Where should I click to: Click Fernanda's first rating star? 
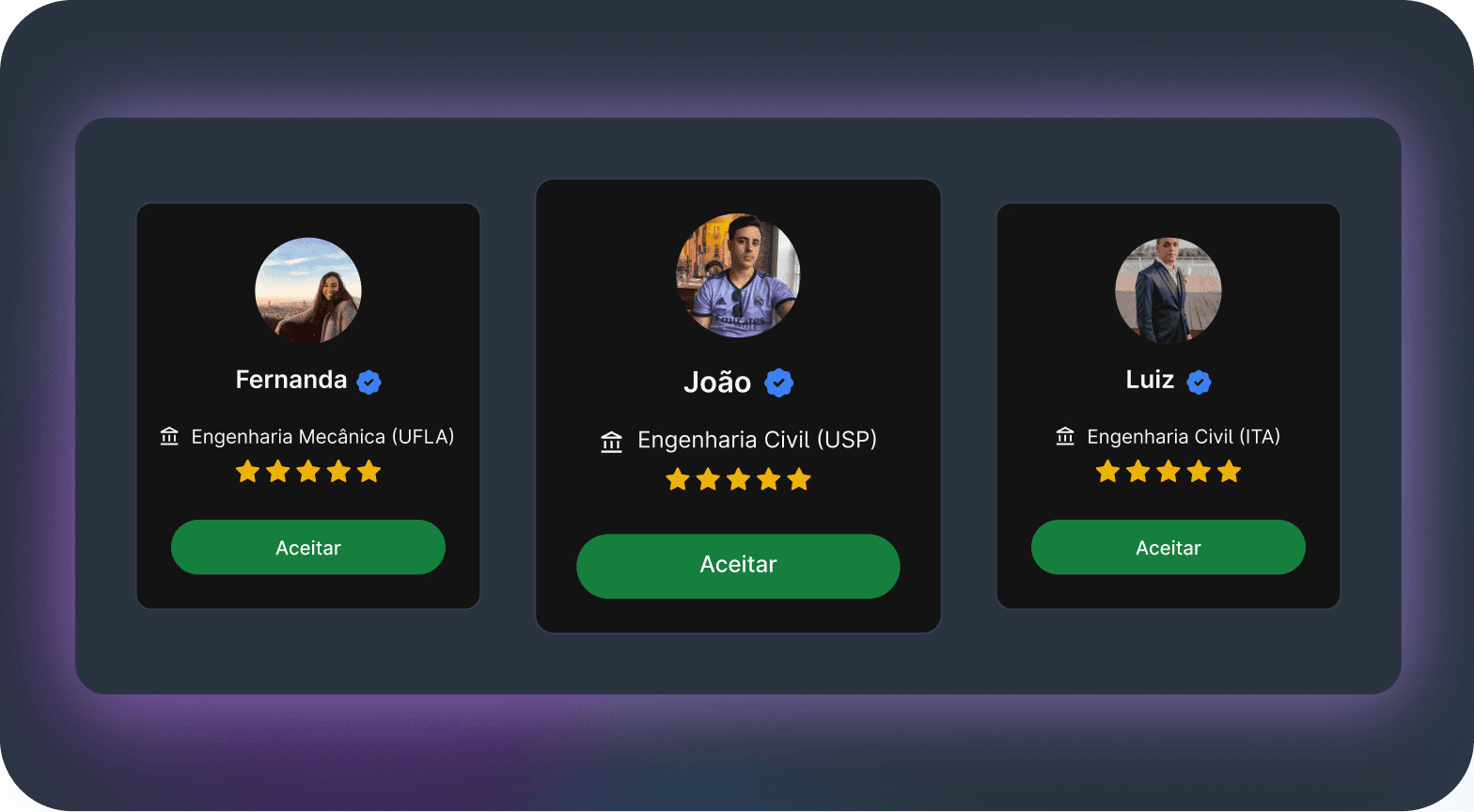pyautogui.click(x=248, y=471)
